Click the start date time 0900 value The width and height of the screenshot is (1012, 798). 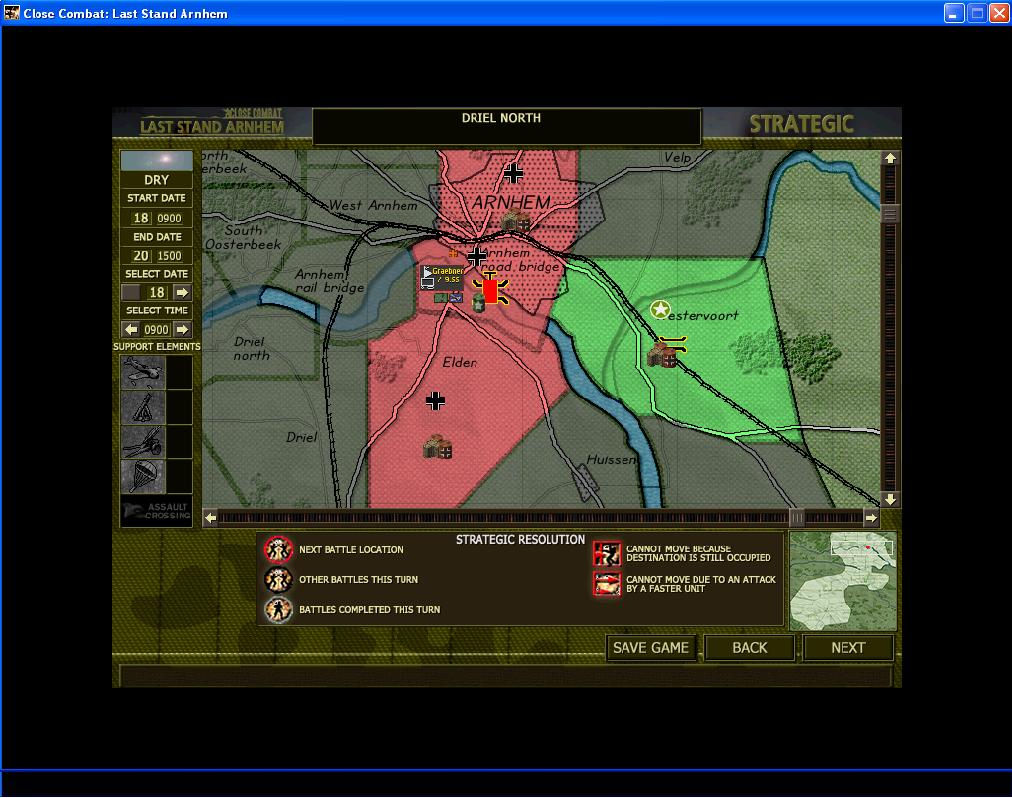coord(169,218)
